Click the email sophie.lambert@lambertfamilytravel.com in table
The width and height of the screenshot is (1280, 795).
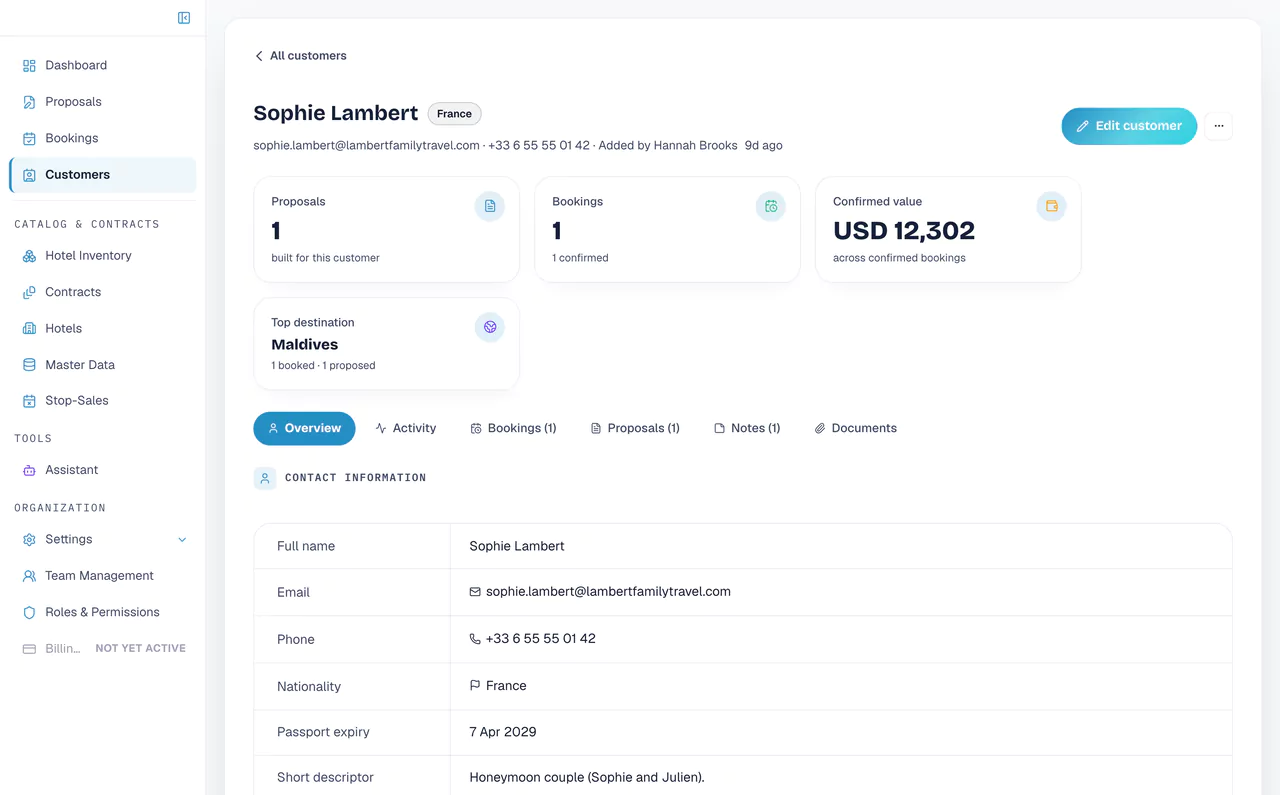tap(608, 592)
